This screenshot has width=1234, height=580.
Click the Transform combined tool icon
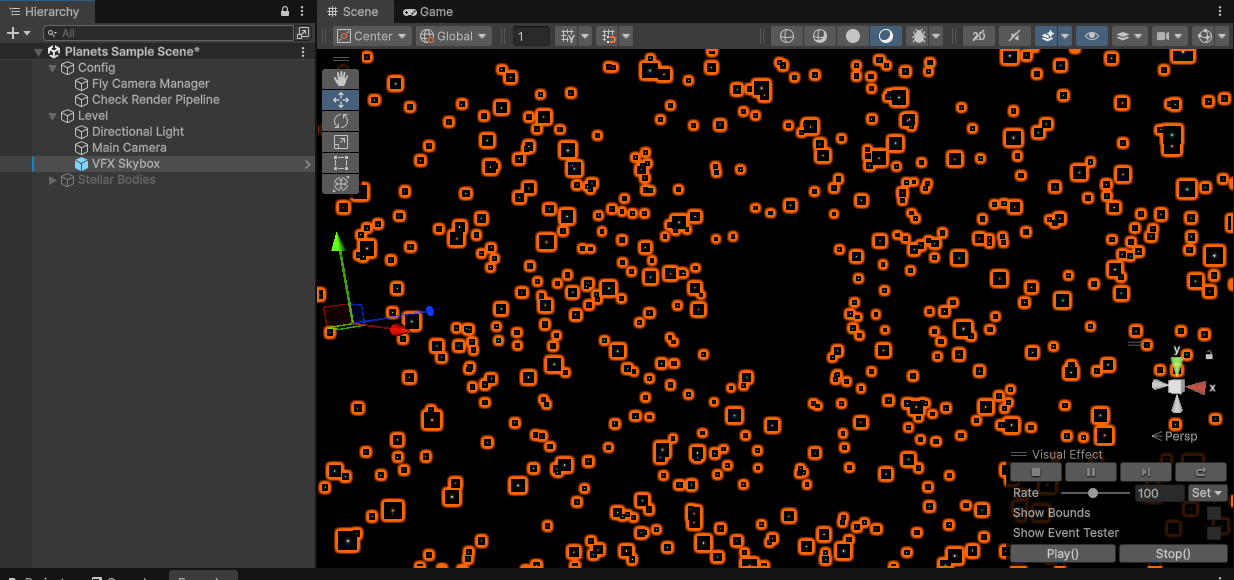[340, 184]
